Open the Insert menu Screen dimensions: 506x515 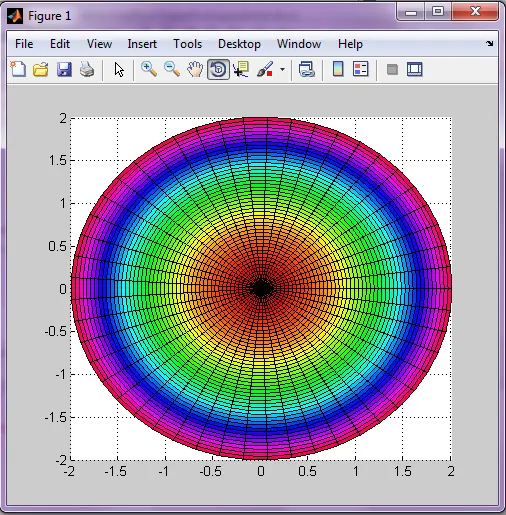coord(142,44)
